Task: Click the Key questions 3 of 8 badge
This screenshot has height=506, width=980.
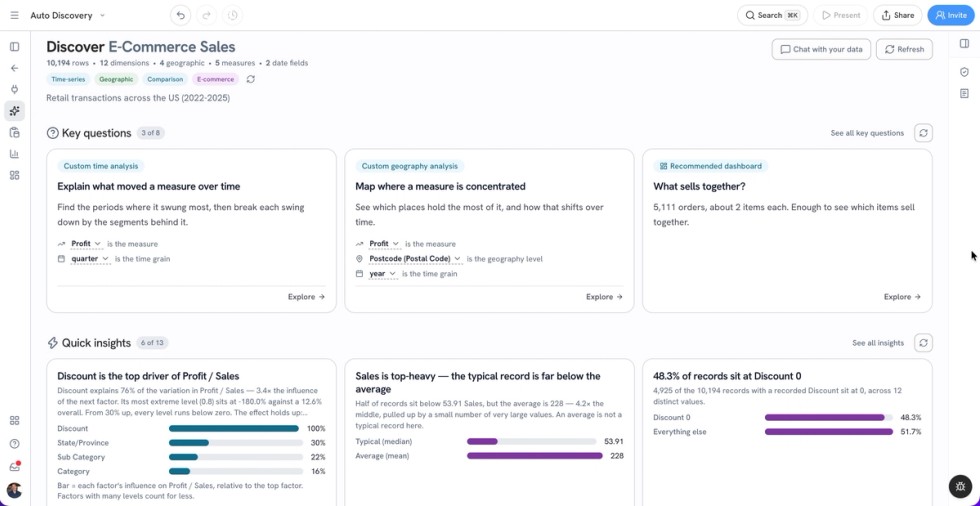Action: 150,133
